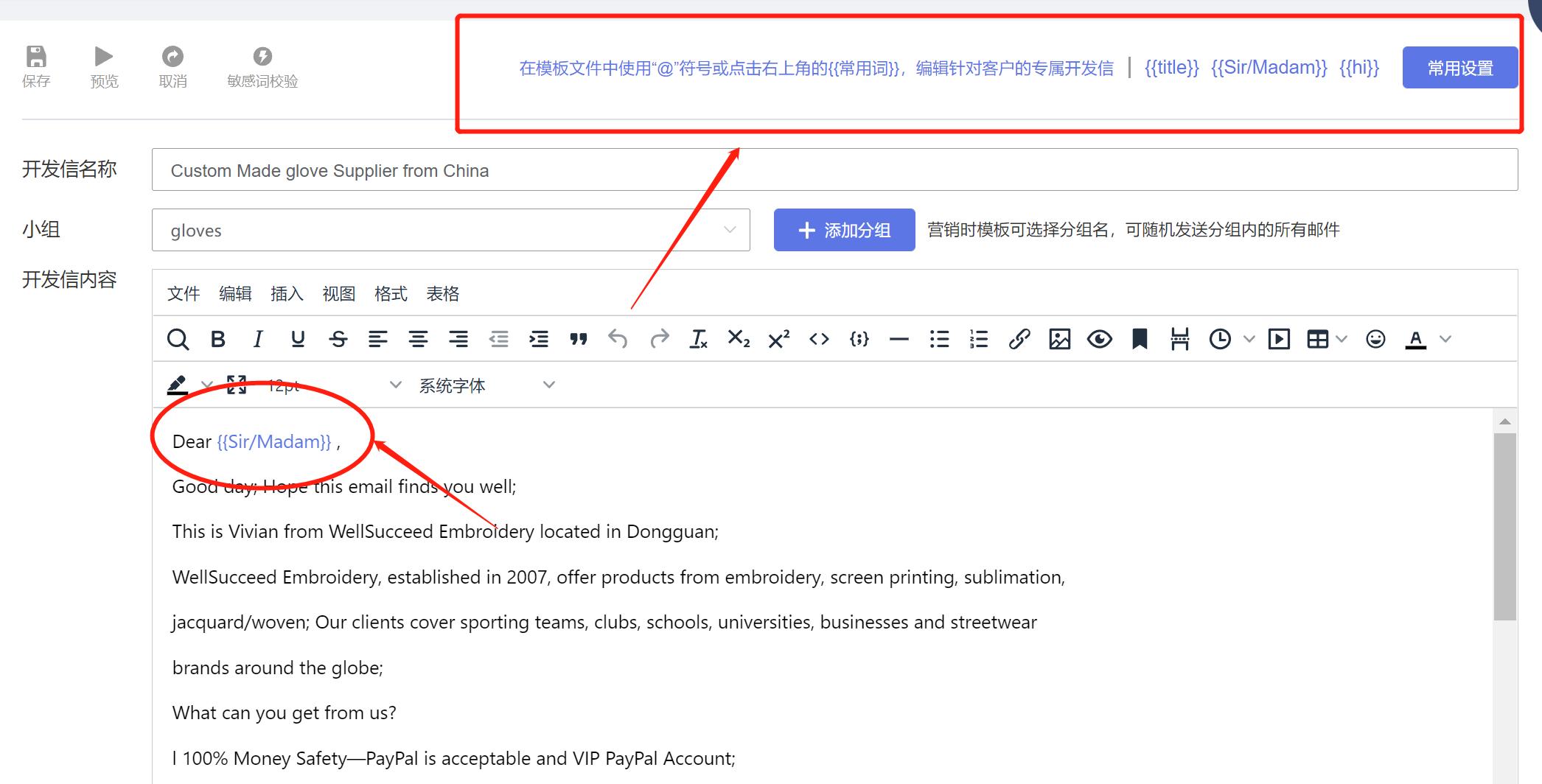The image size is (1542, 784).
Task: Toggle bold formatting in the editor
Action: (217, 339)
